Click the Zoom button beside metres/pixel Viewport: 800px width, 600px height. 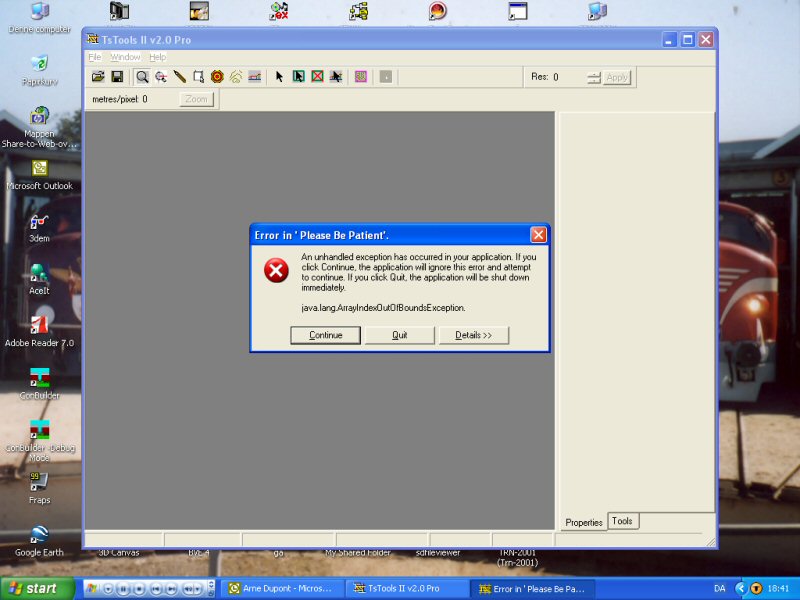(196, 99)
